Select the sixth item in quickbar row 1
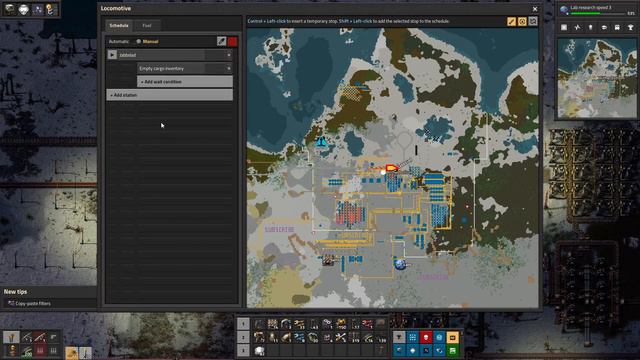This screenshot has width=640, height=360. coord(327,324)
